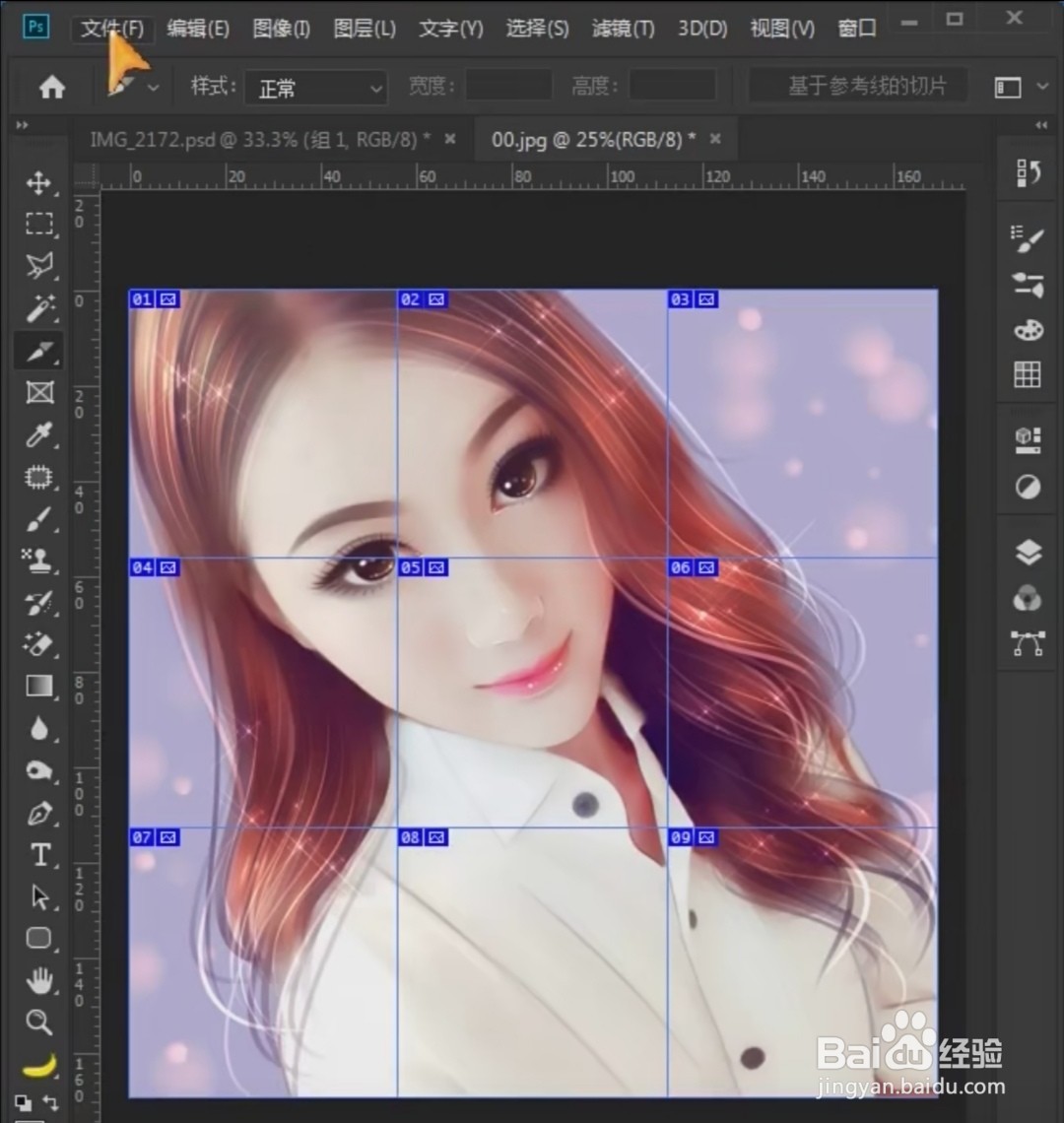1064x1123 pixels.
Task: Open the Brush Settings panel icon
Action: coord(1029,238)
